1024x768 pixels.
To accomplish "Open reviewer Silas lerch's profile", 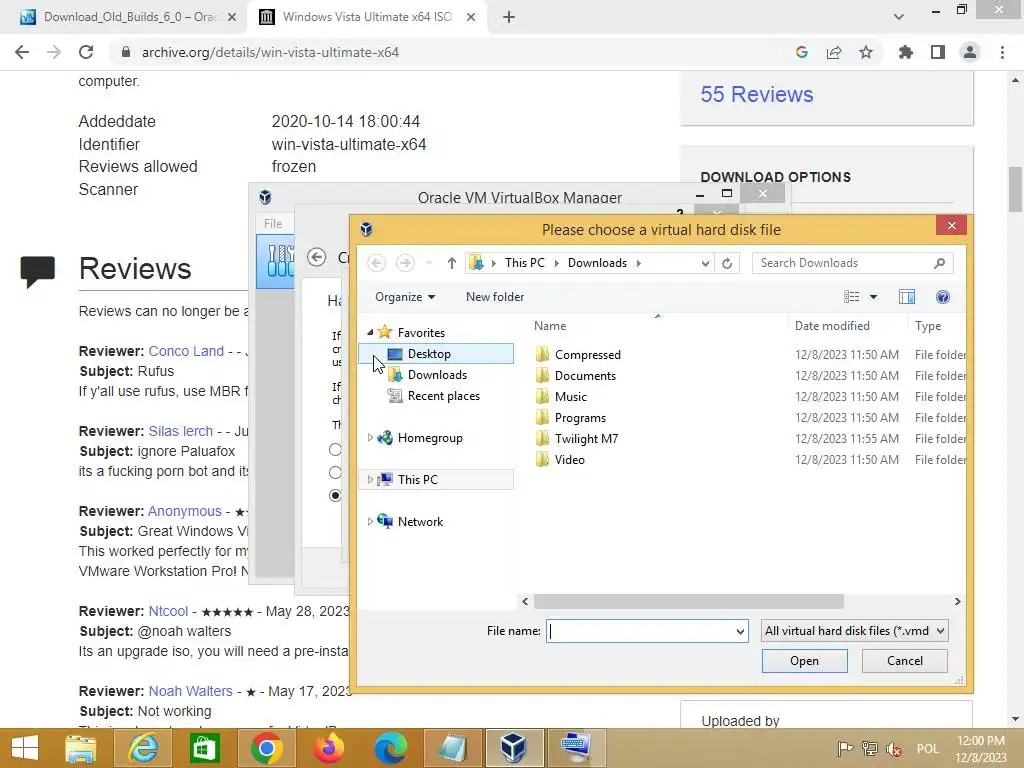I will pos(180,432).
